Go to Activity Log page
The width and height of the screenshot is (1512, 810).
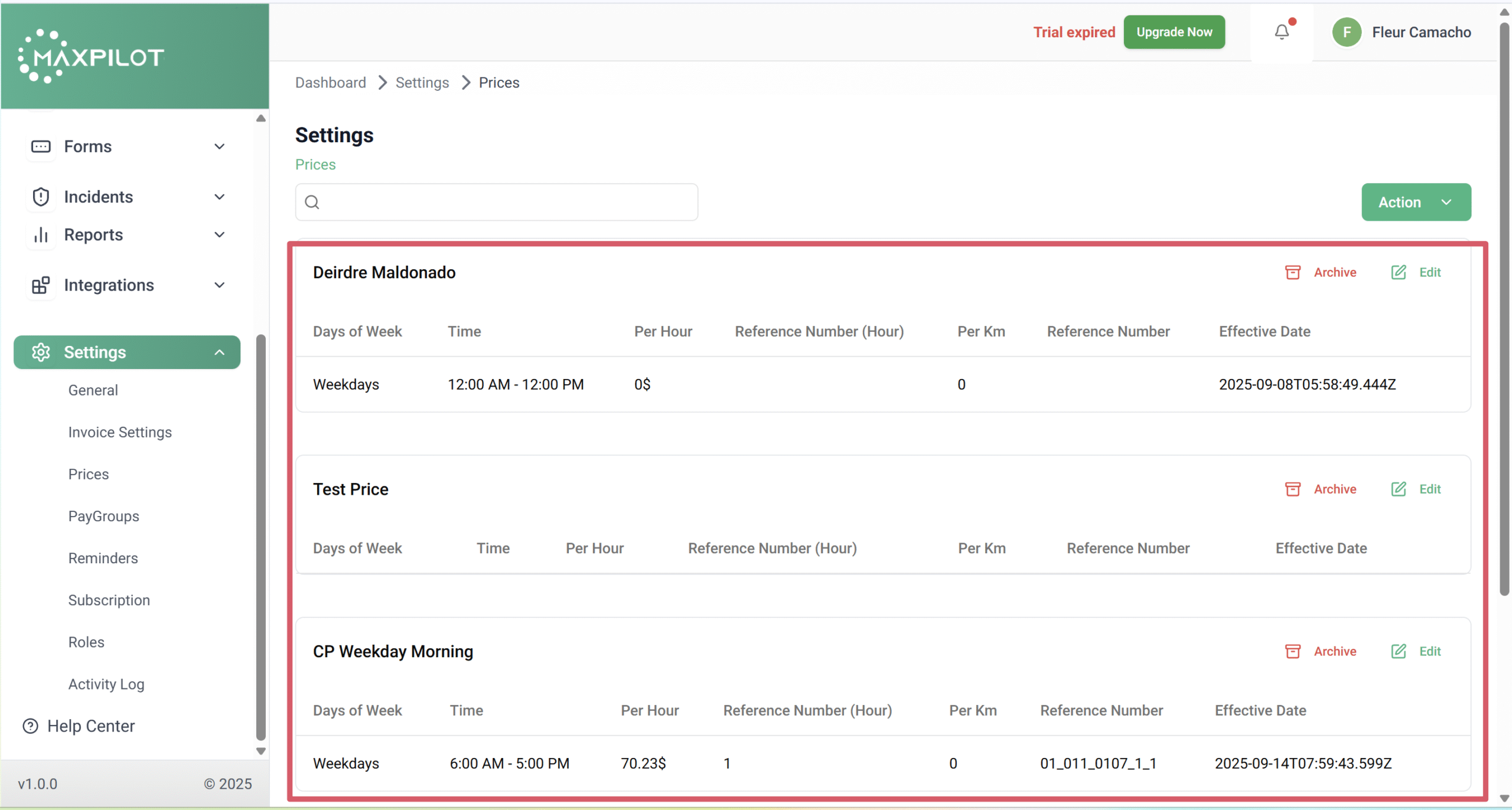click(x=106, y=684)
